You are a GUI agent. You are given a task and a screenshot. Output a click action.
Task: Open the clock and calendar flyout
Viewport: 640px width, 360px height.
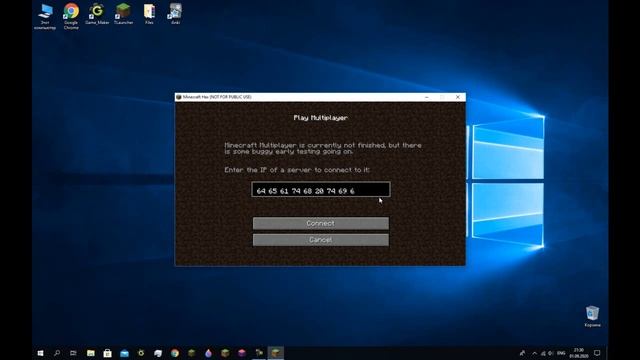(579, 353)
